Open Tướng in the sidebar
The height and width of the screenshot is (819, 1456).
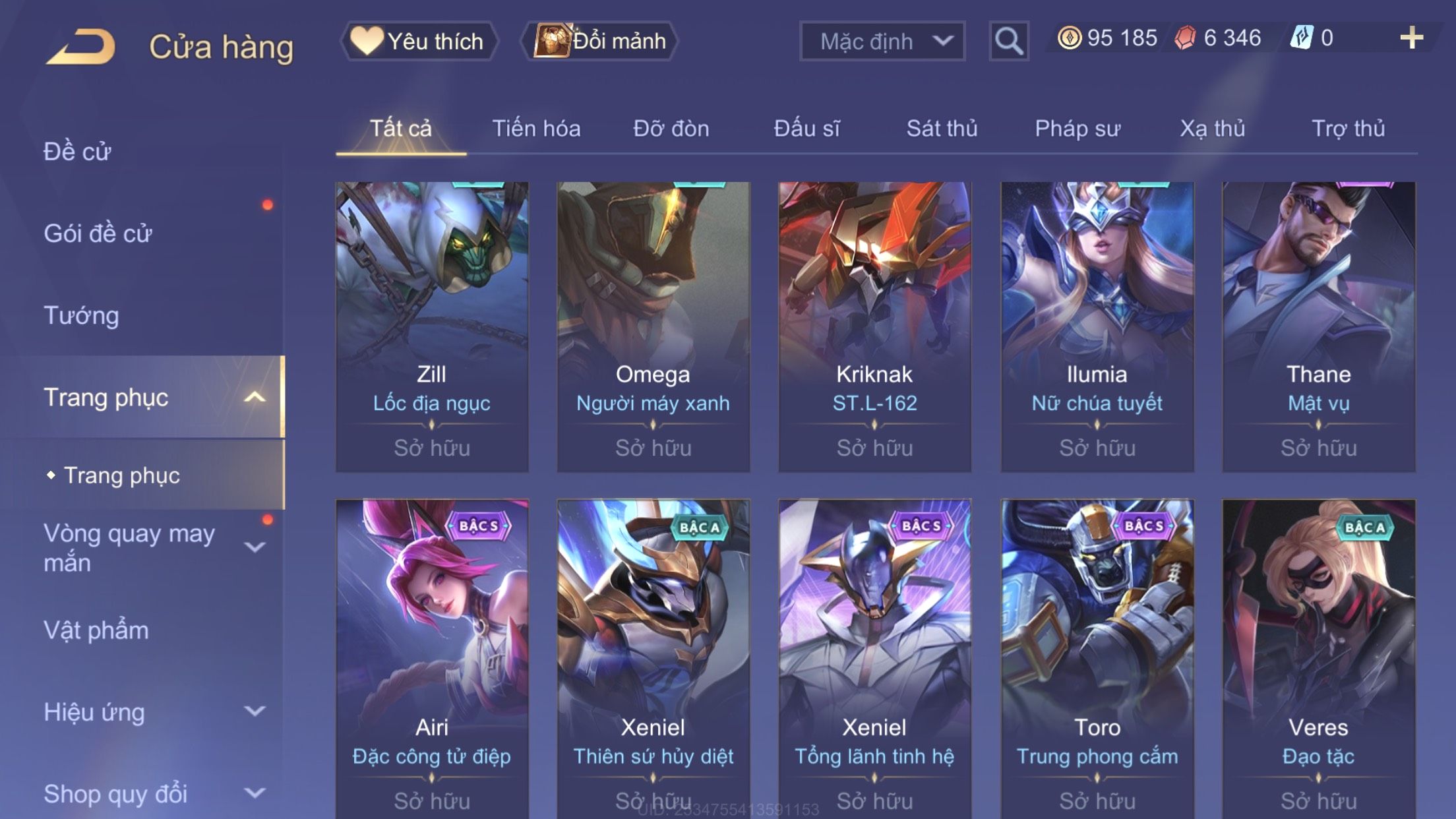(x=81, y=315)
